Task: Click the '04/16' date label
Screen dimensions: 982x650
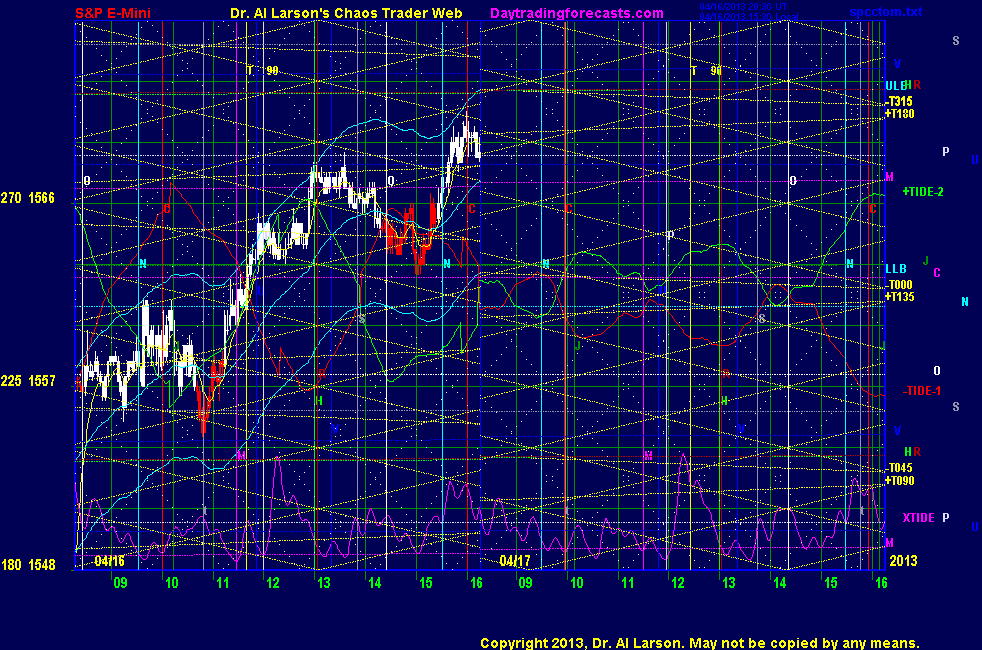Action: [x=110, y=561]
